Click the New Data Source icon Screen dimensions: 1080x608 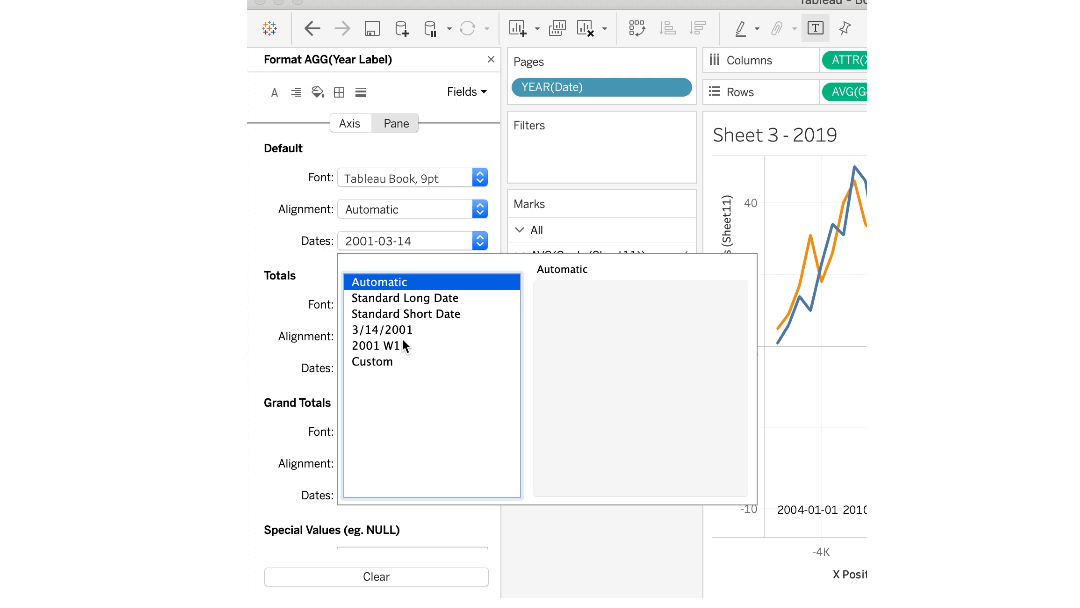point(402,28)
